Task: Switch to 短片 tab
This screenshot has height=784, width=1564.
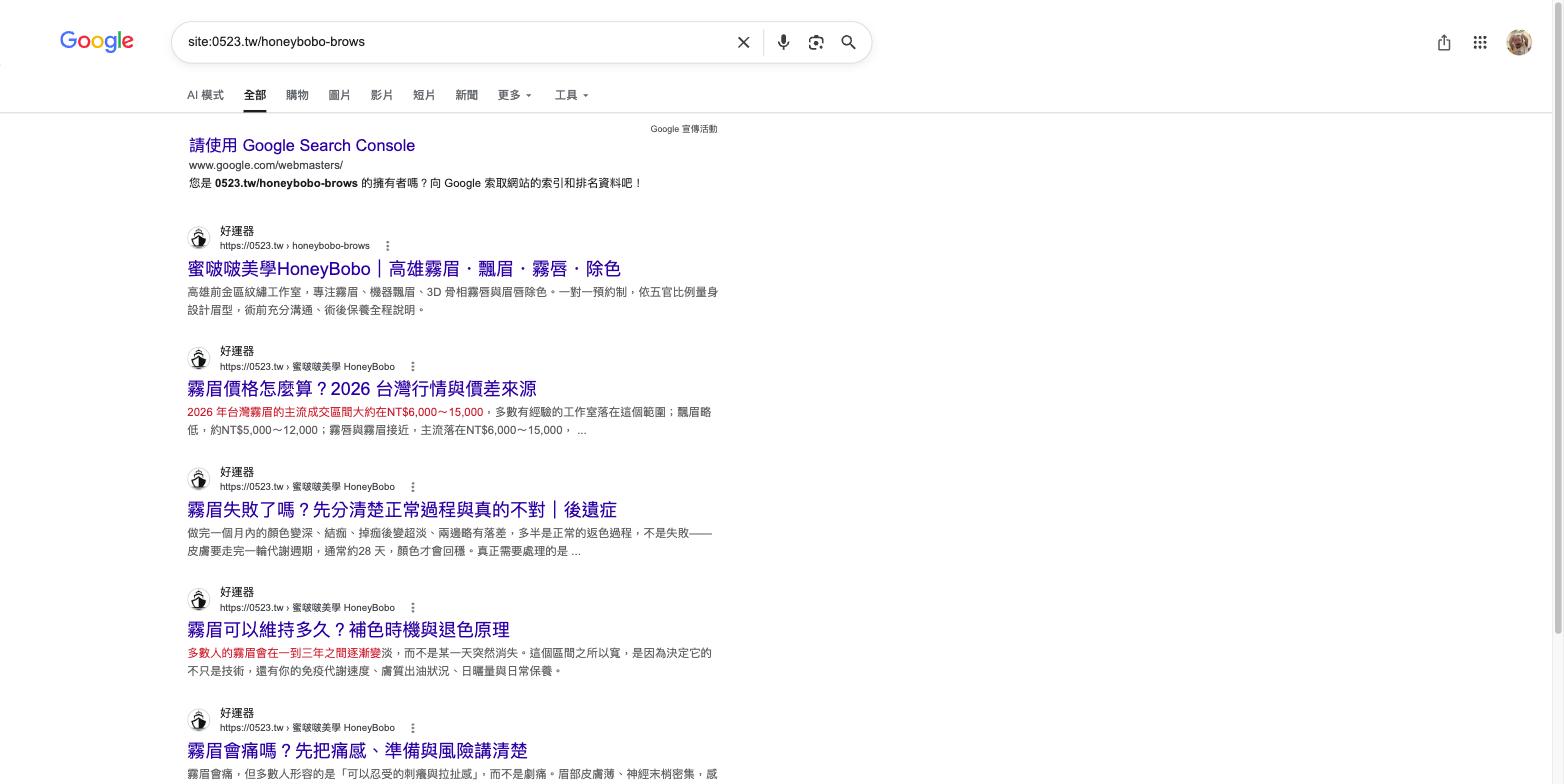Action: tap(424, 95)
